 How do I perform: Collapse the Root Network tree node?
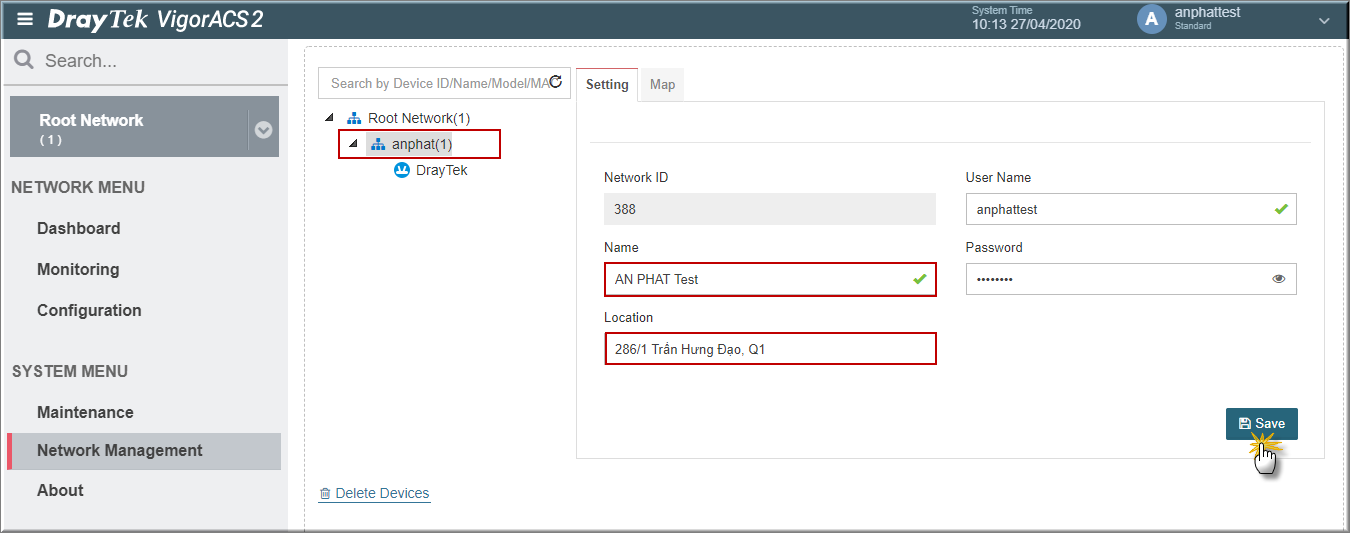point(330,117)
